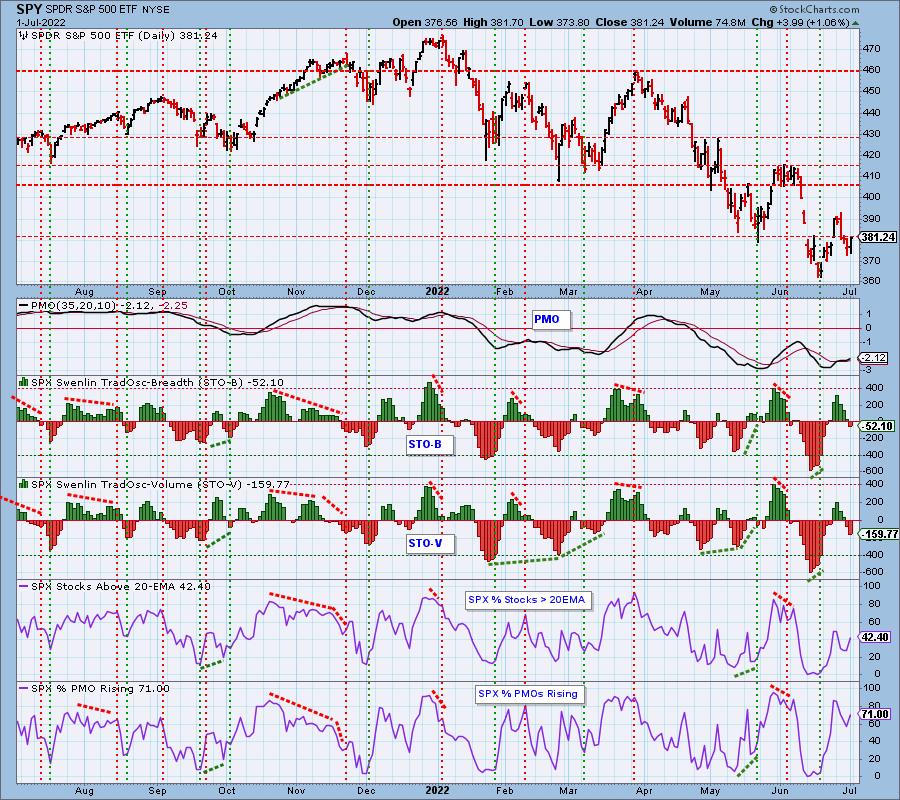Click the 'SPX % Stocks > 20EMA' annotation box
The width and height of the screenshot is (900, 800).
[x=527, y=600]
